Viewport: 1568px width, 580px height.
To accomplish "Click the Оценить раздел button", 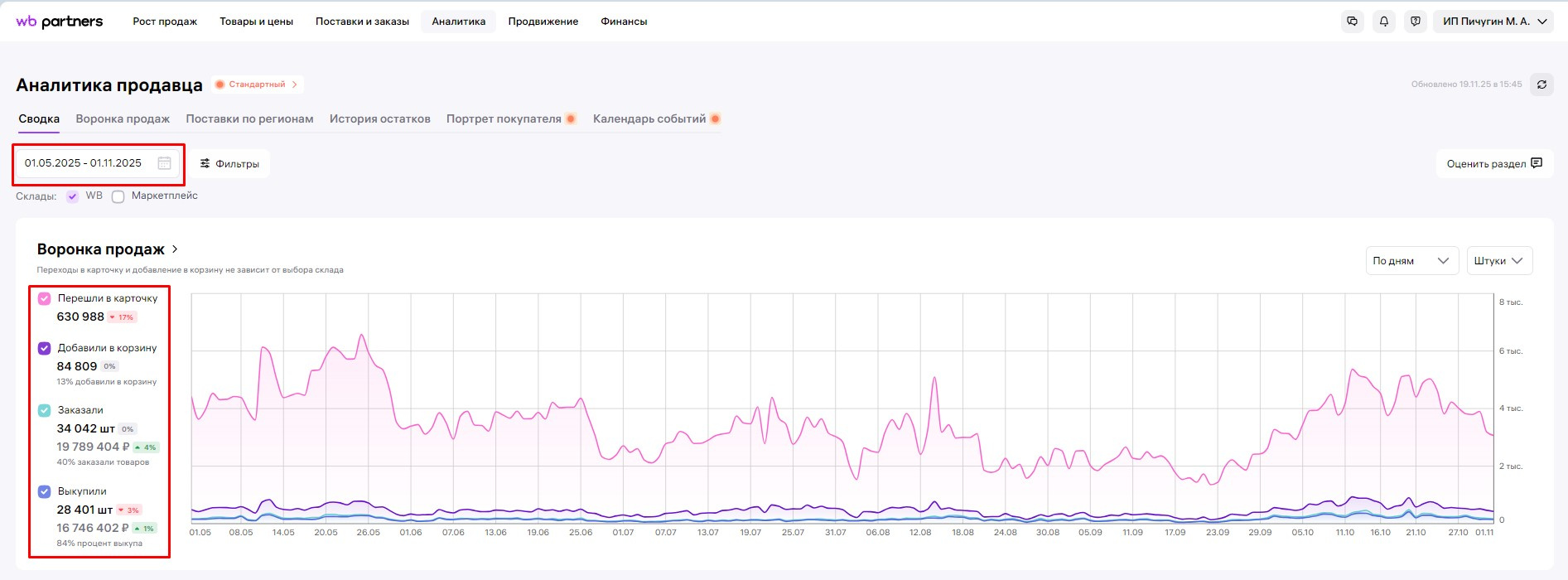I will [1493, 164].
